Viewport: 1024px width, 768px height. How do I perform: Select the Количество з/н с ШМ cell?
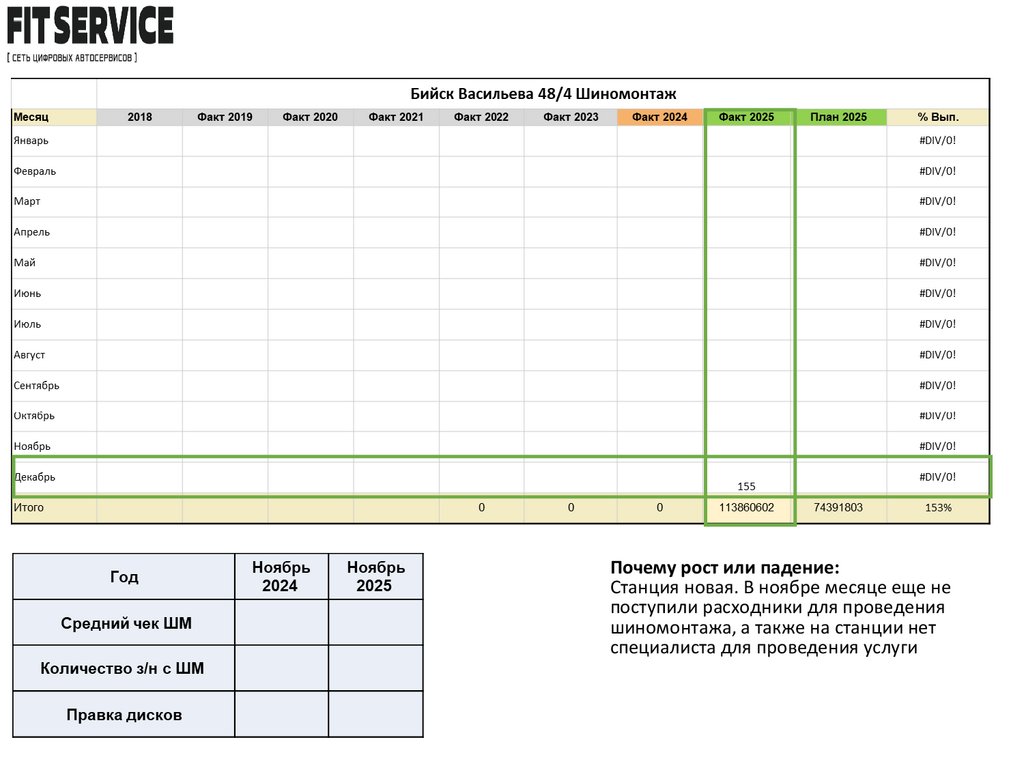pyautogui.click(x=124, y=669)
